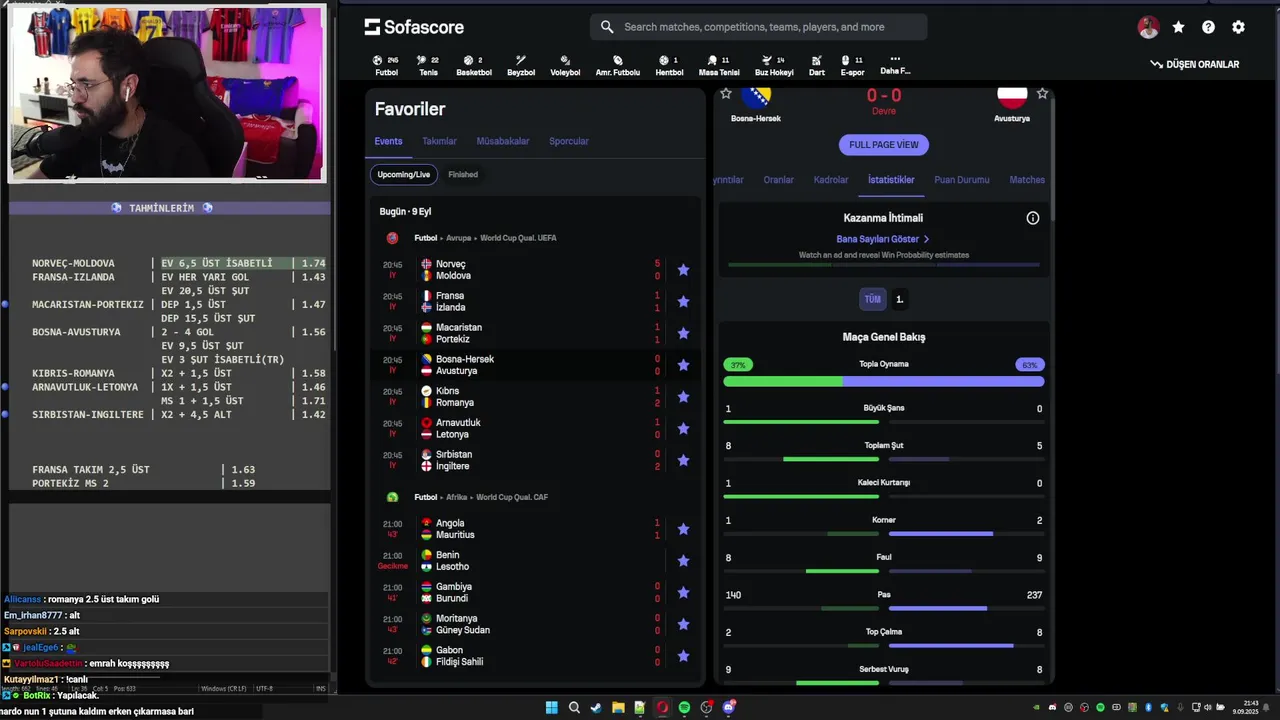Favorite the Avusturya team star
The height and width of the screenshot is (720, 1280).
(x=1042, y=94)
